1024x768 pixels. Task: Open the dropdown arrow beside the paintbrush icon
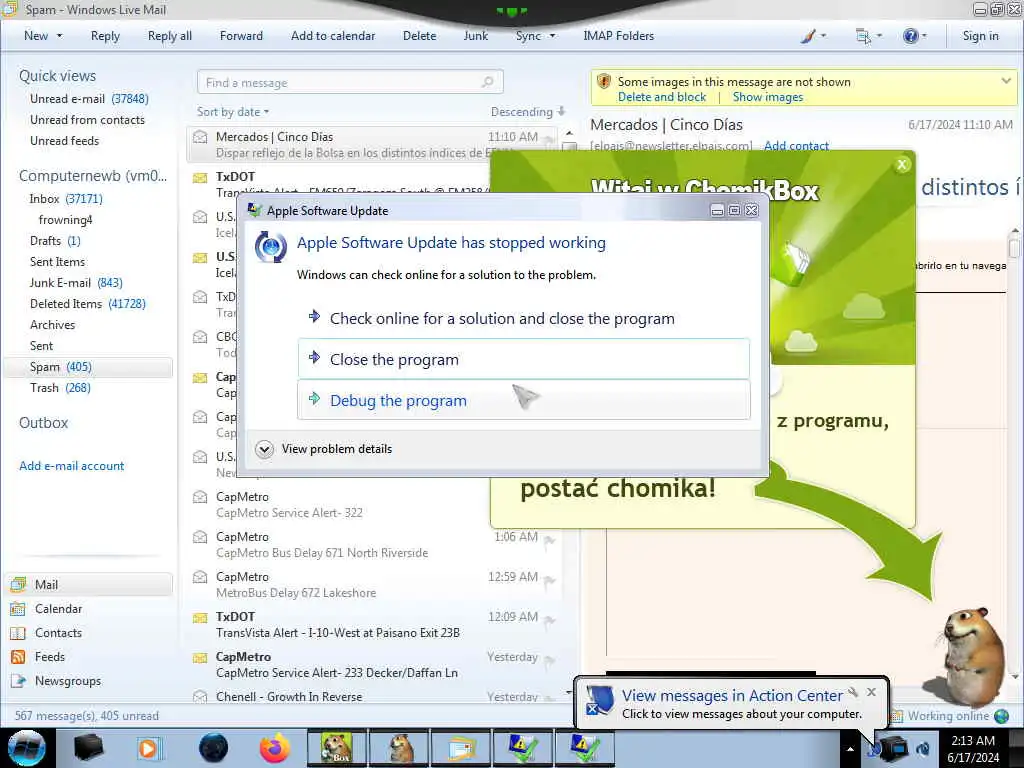[824, 37]
